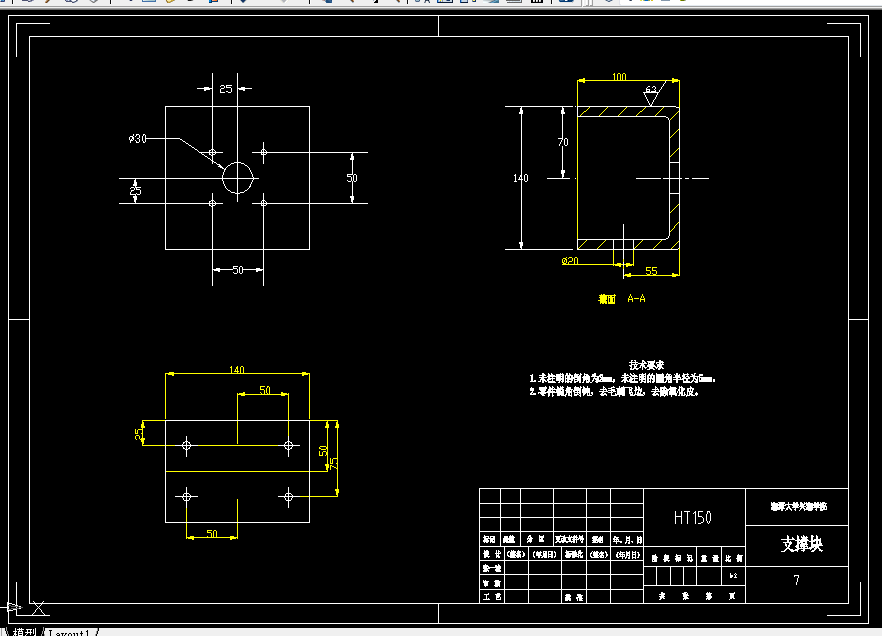Select the 63 surface roughness symbol
The image size is (882, 636).
coord(652,94)
